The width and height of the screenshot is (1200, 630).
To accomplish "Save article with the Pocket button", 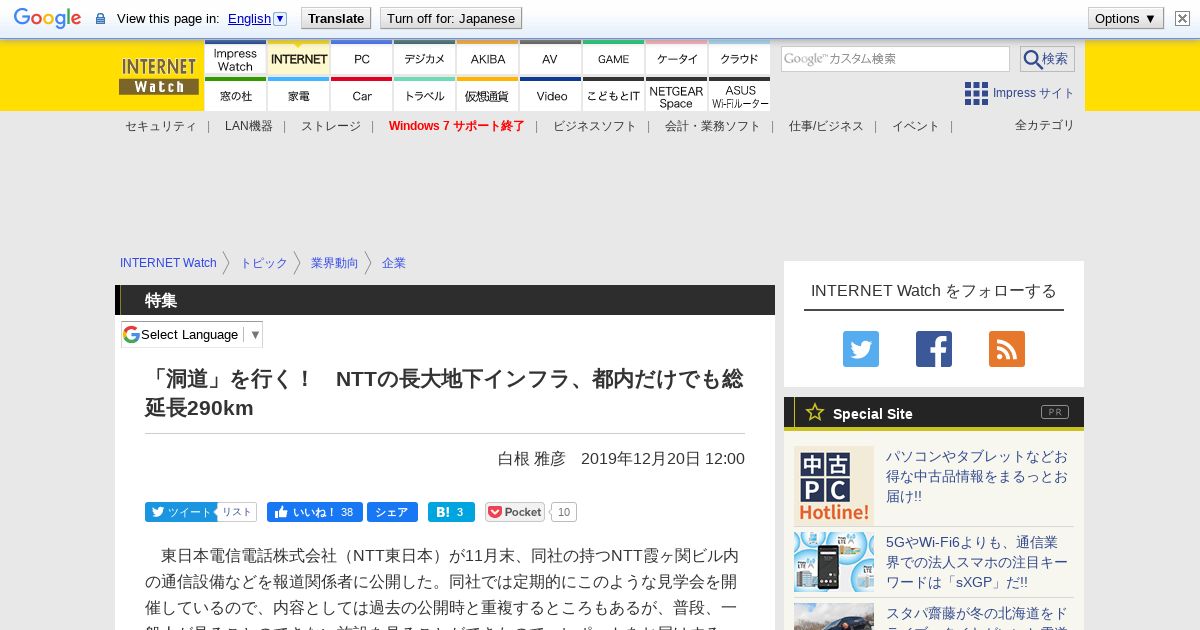I will pos(515,512).
